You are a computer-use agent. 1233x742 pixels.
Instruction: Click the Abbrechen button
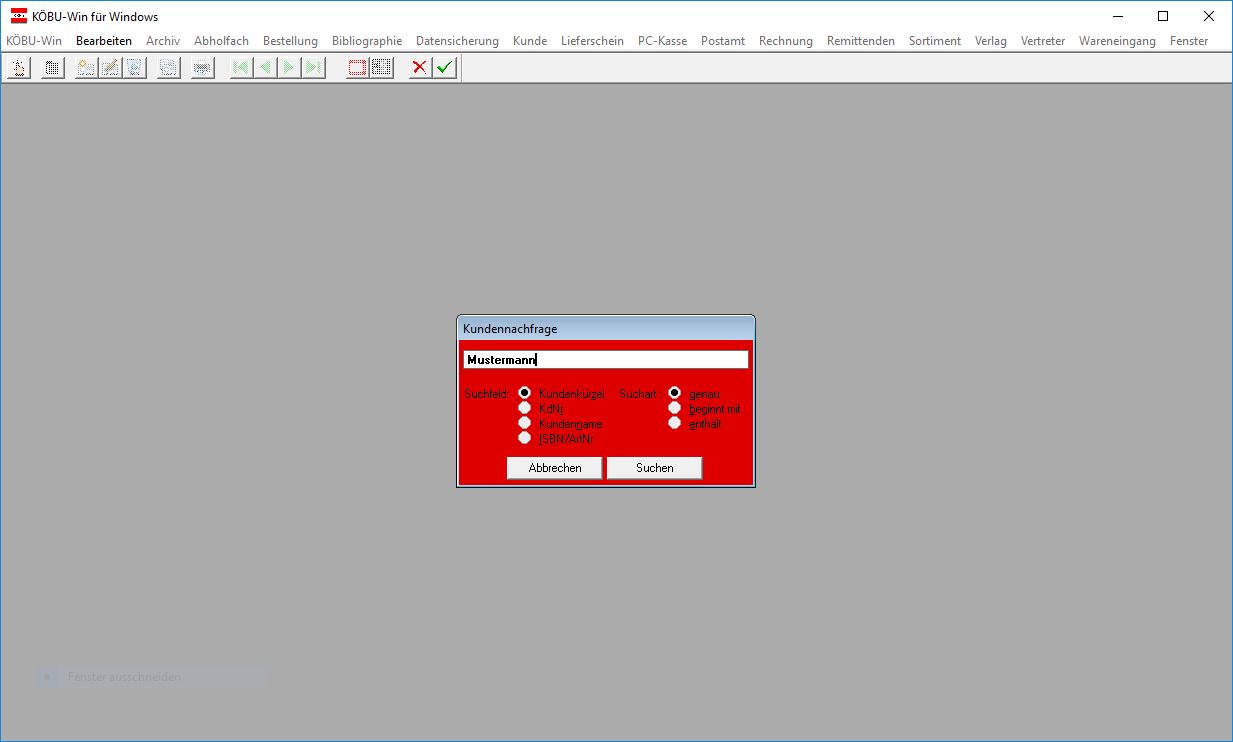(555, 468)
